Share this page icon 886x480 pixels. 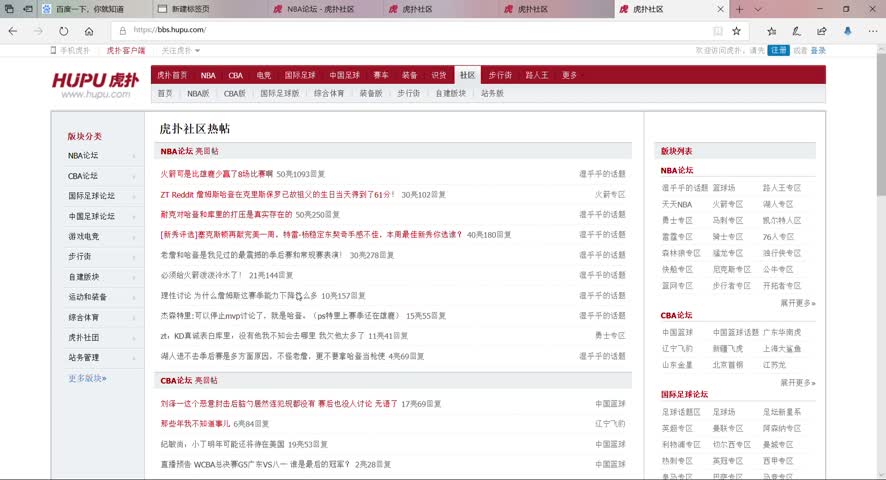point(822,31)
